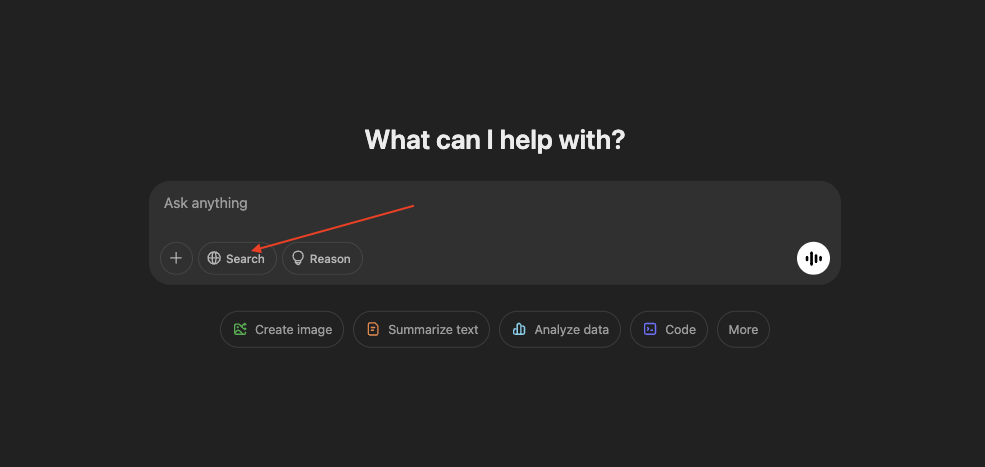The width and height of the screenshot is (985, 467).
Task: Expand the More suggestions list
Action: click(743, 329)
